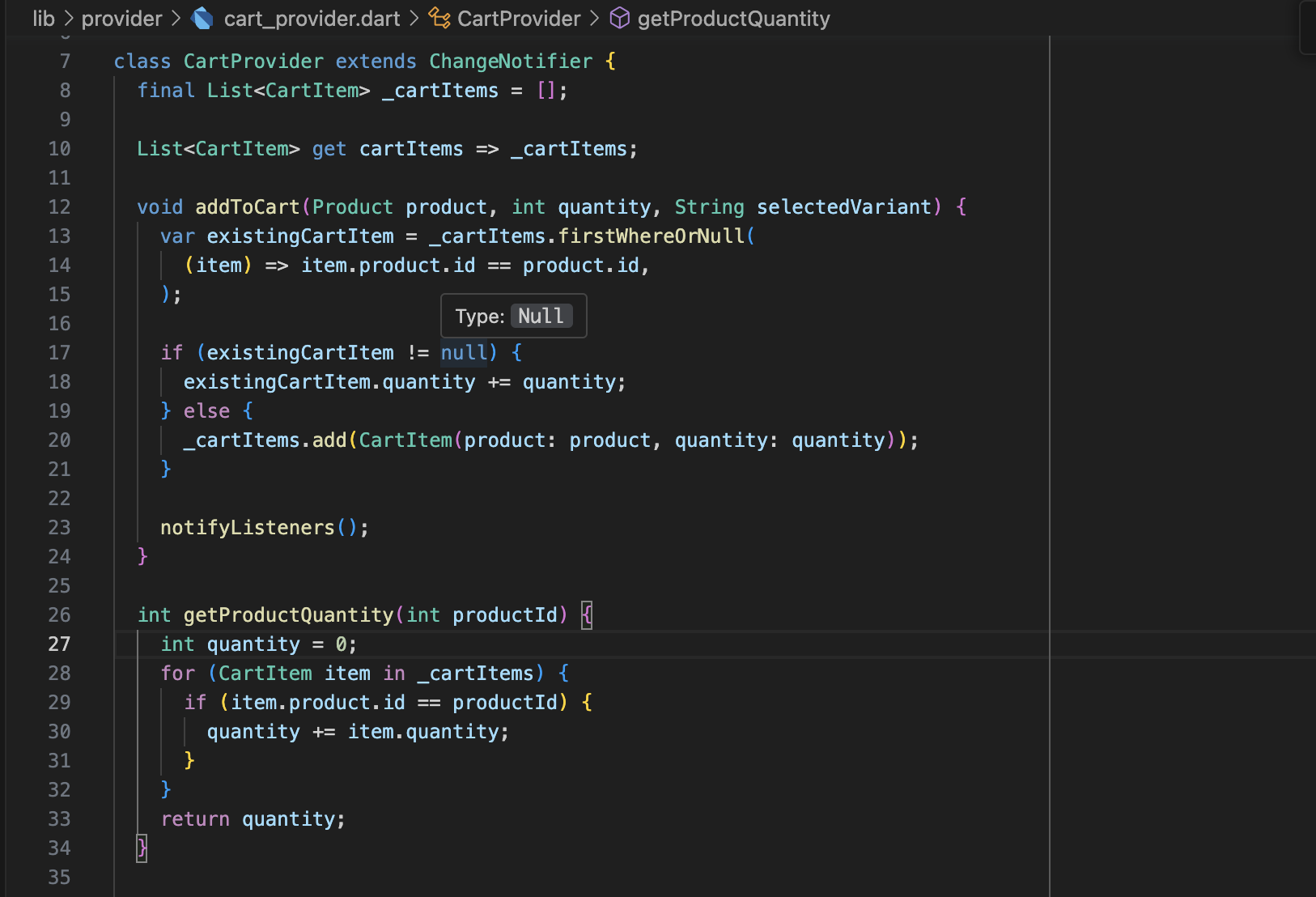The height and width of the screenshot is (897, 1316).
Task: Click line number 12 in gutter
Action: tap(59, 207)
